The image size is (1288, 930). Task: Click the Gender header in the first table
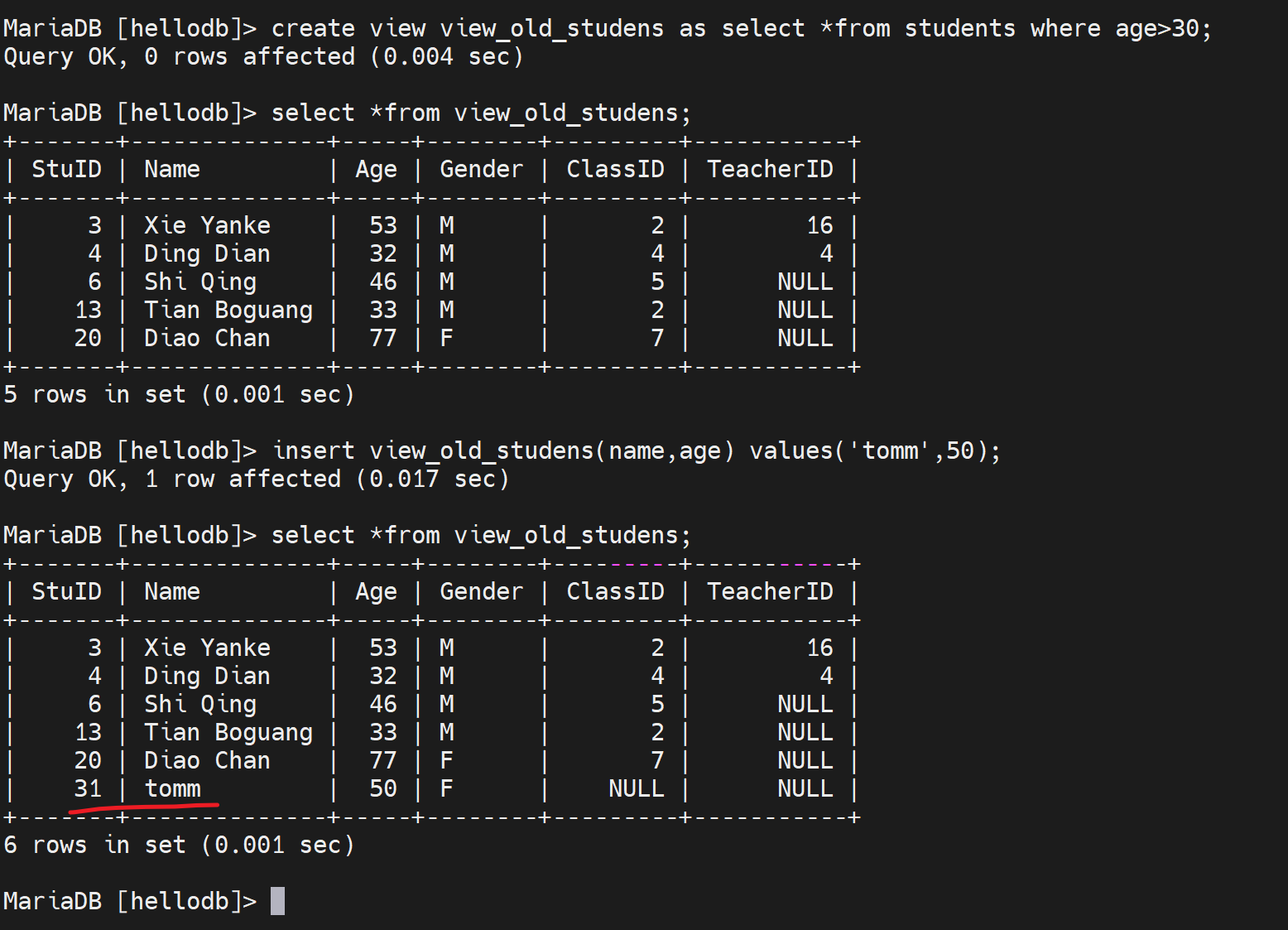481,169
